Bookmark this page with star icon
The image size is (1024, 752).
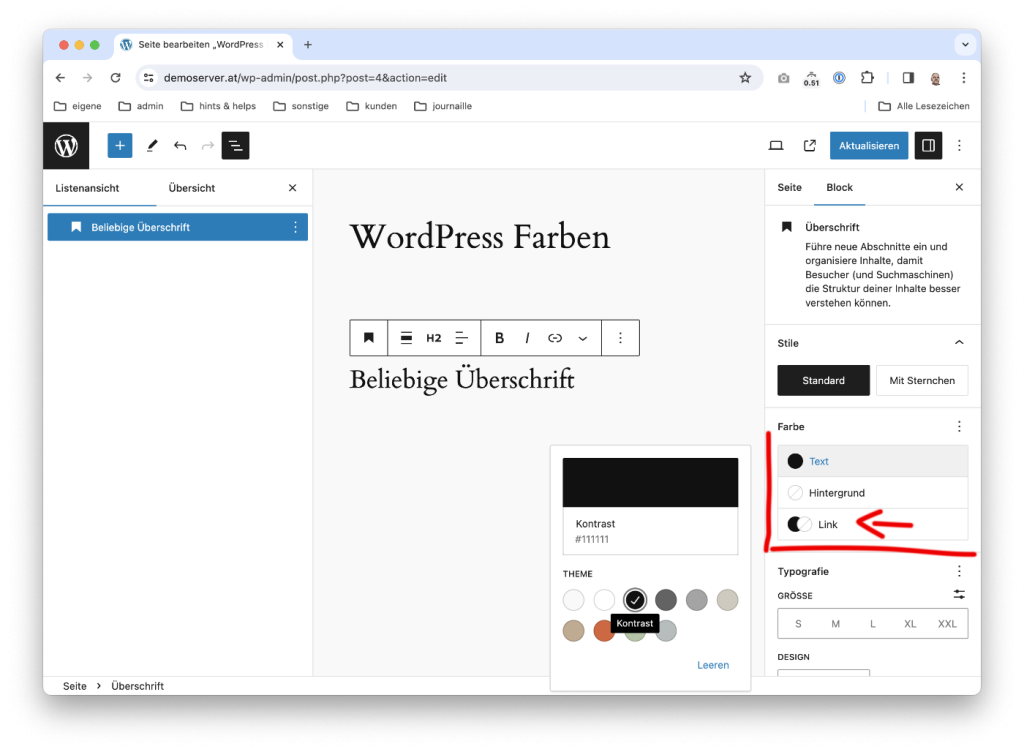click(745, 78)
